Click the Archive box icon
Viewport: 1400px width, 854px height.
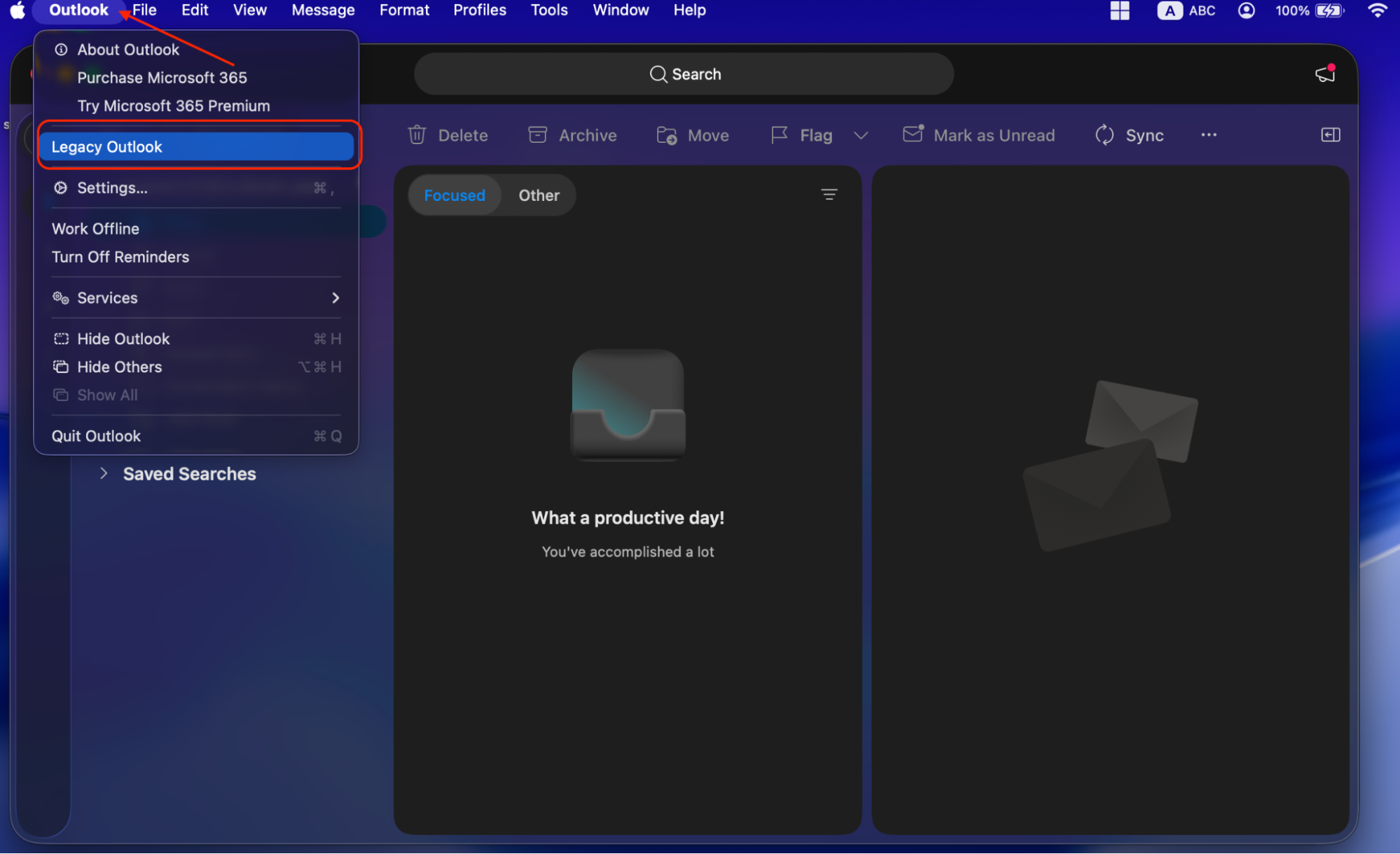[537, 134]
